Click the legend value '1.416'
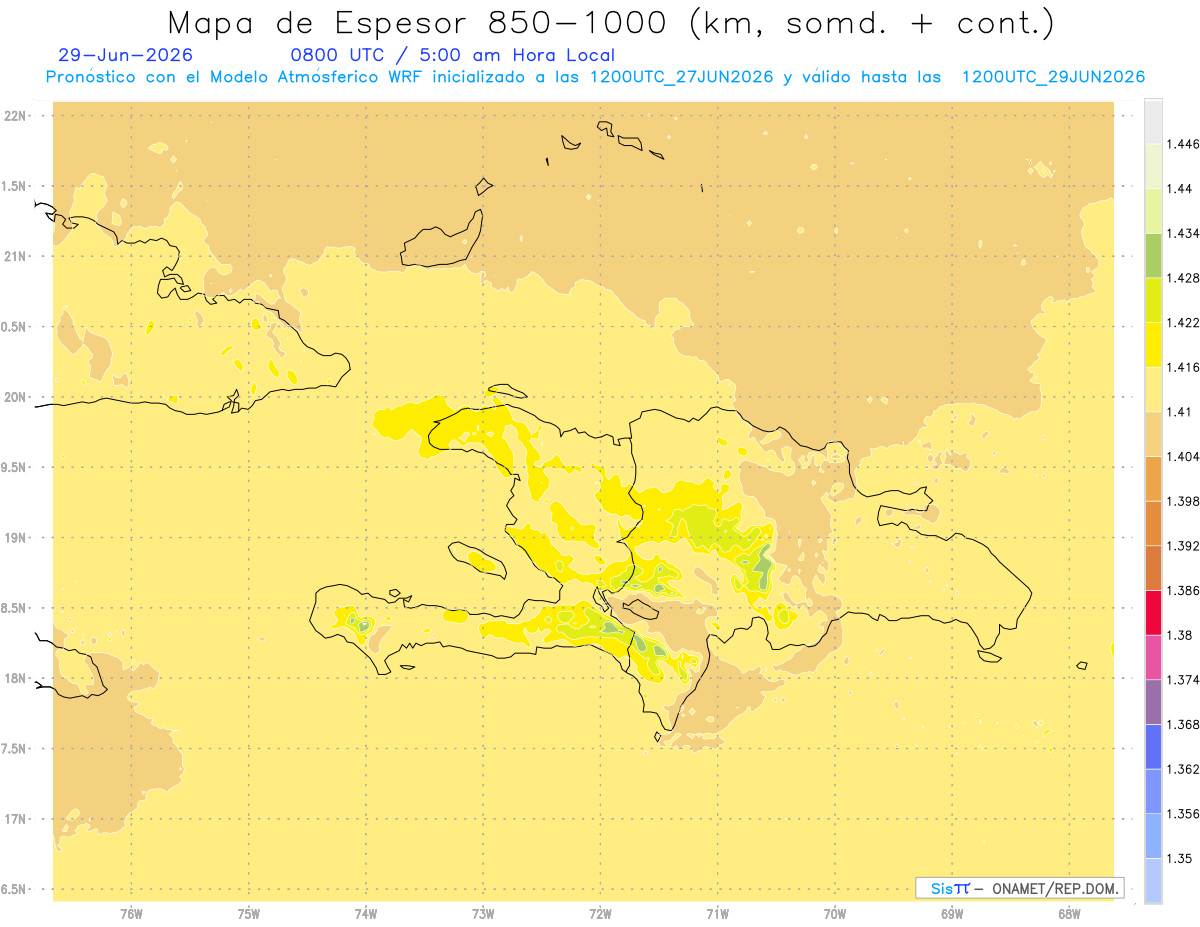This screenshot has width=1200, height=927. tap(1183, 367)
